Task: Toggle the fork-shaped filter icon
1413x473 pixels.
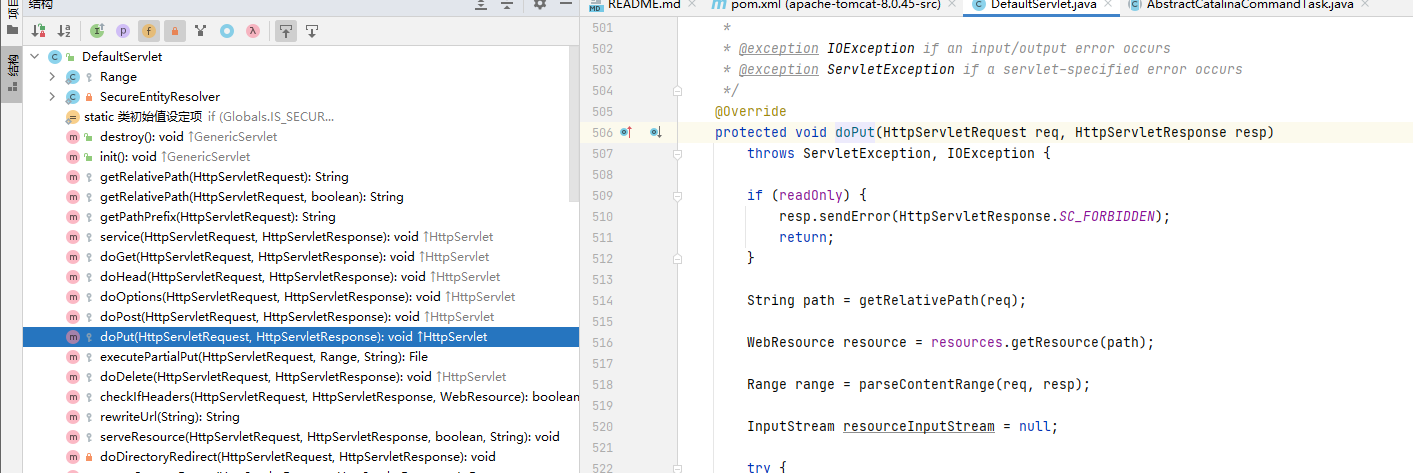Action: (201, 31)
